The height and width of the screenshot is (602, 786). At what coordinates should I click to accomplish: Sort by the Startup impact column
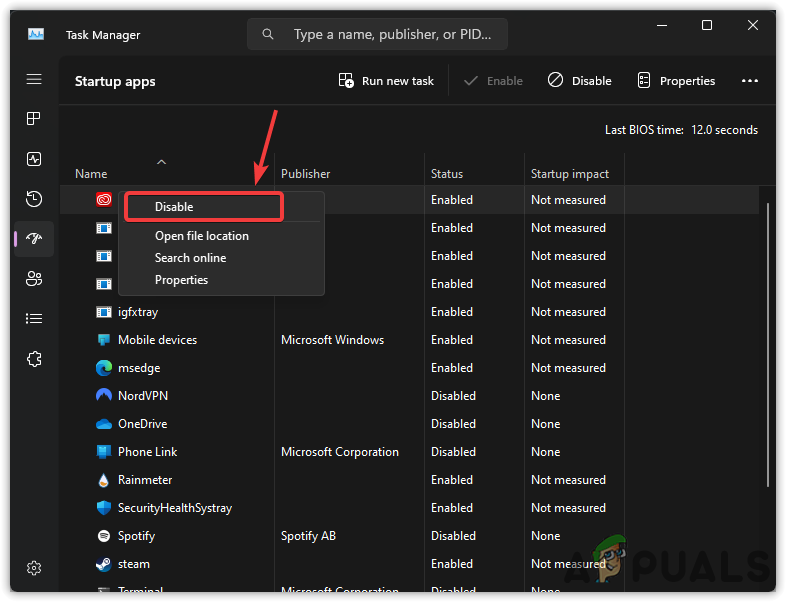click(x=570, y=174)
